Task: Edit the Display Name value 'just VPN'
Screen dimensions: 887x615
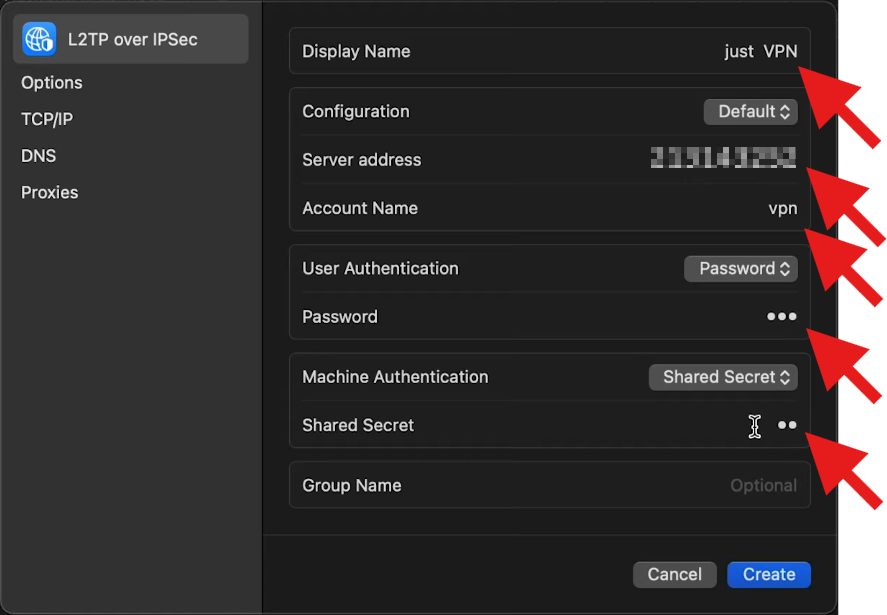Action: (x=760, y=52)
